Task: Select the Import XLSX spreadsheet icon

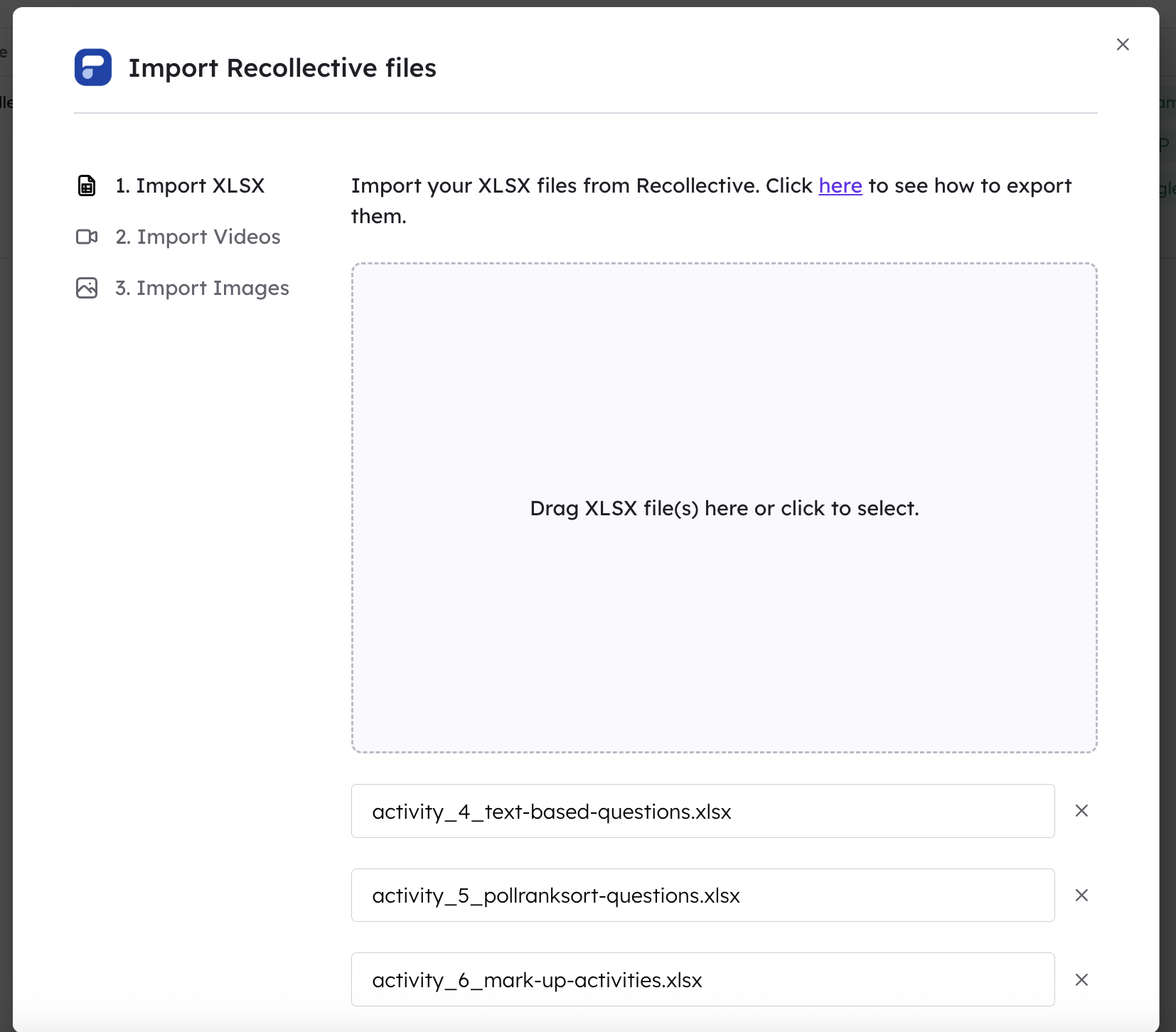Action: [87, 186]
